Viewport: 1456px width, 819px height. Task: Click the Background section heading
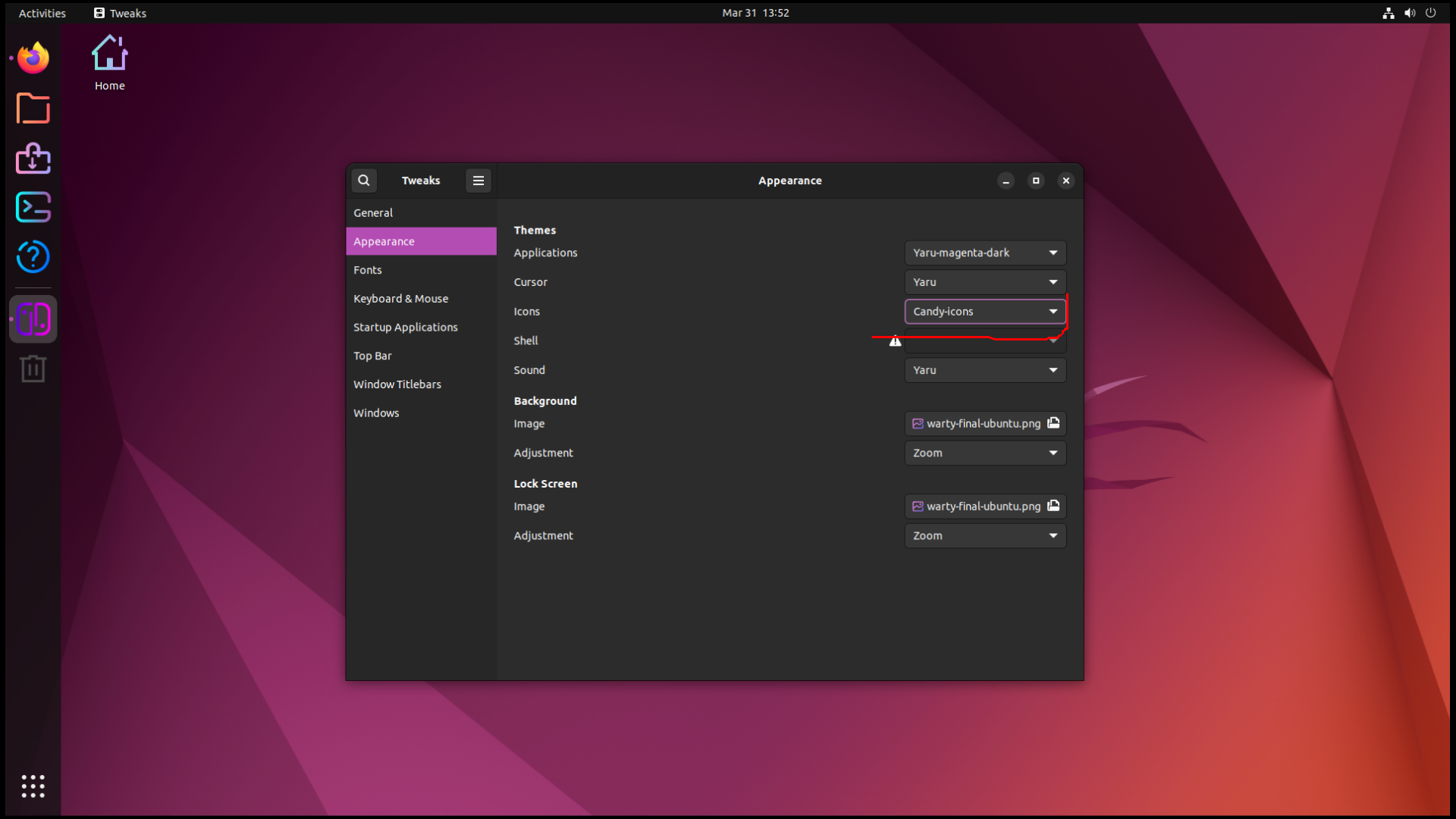[x=545, y=401]
